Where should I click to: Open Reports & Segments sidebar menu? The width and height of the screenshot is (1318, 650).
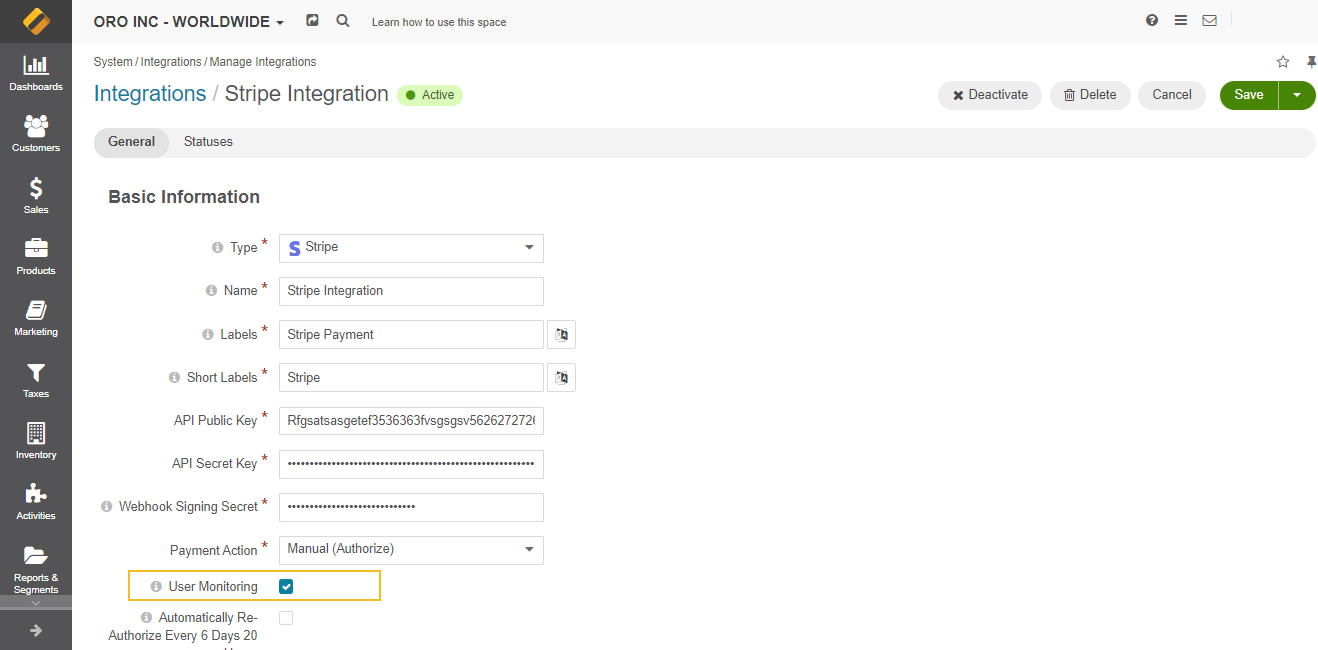36,569
